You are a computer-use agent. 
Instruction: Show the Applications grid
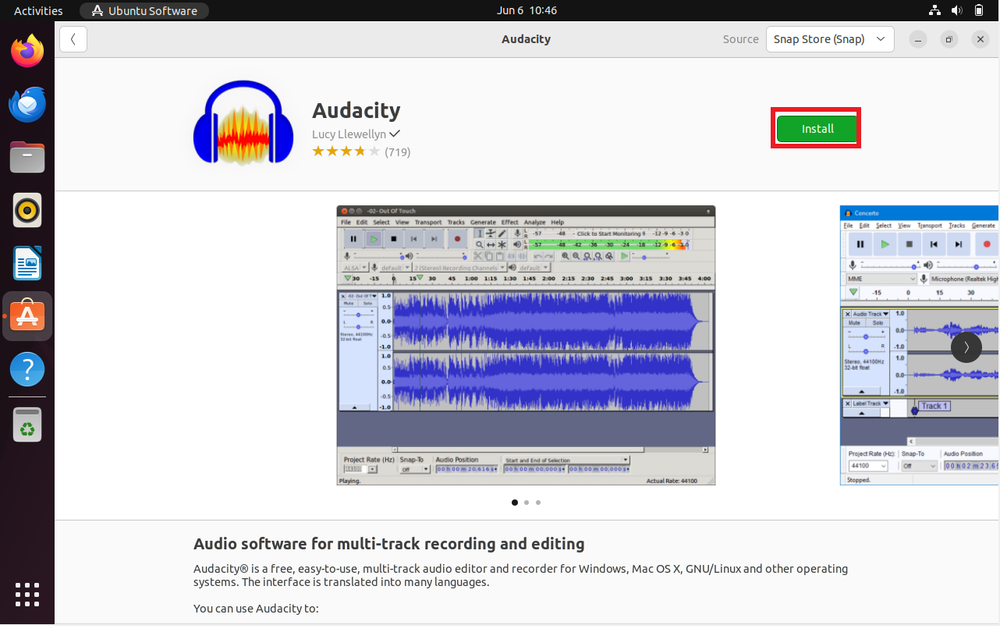[27, 594]
